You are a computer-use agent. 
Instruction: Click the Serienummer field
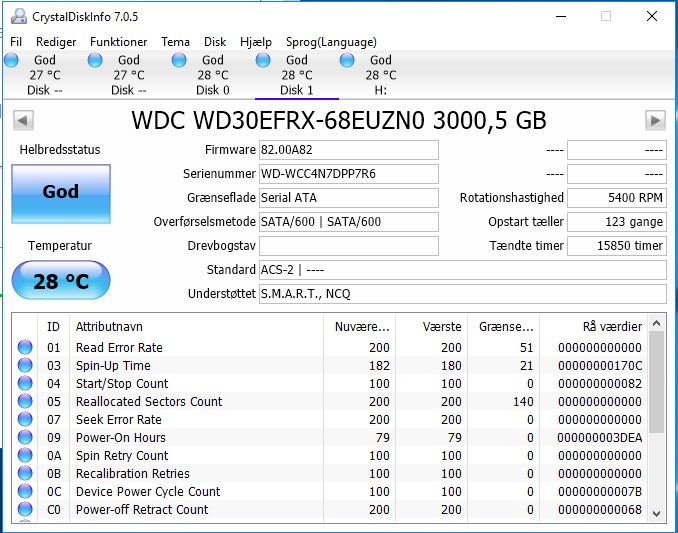[x=349, y=174]
